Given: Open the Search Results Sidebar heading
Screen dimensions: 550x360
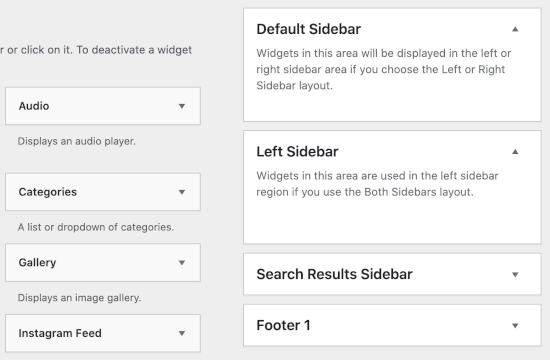Looking at the screenshot, I should 334,274.
